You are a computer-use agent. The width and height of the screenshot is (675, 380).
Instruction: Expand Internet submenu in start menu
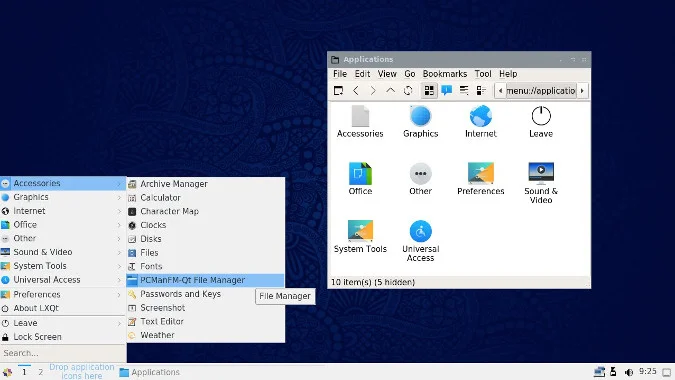tap(62, 211)
